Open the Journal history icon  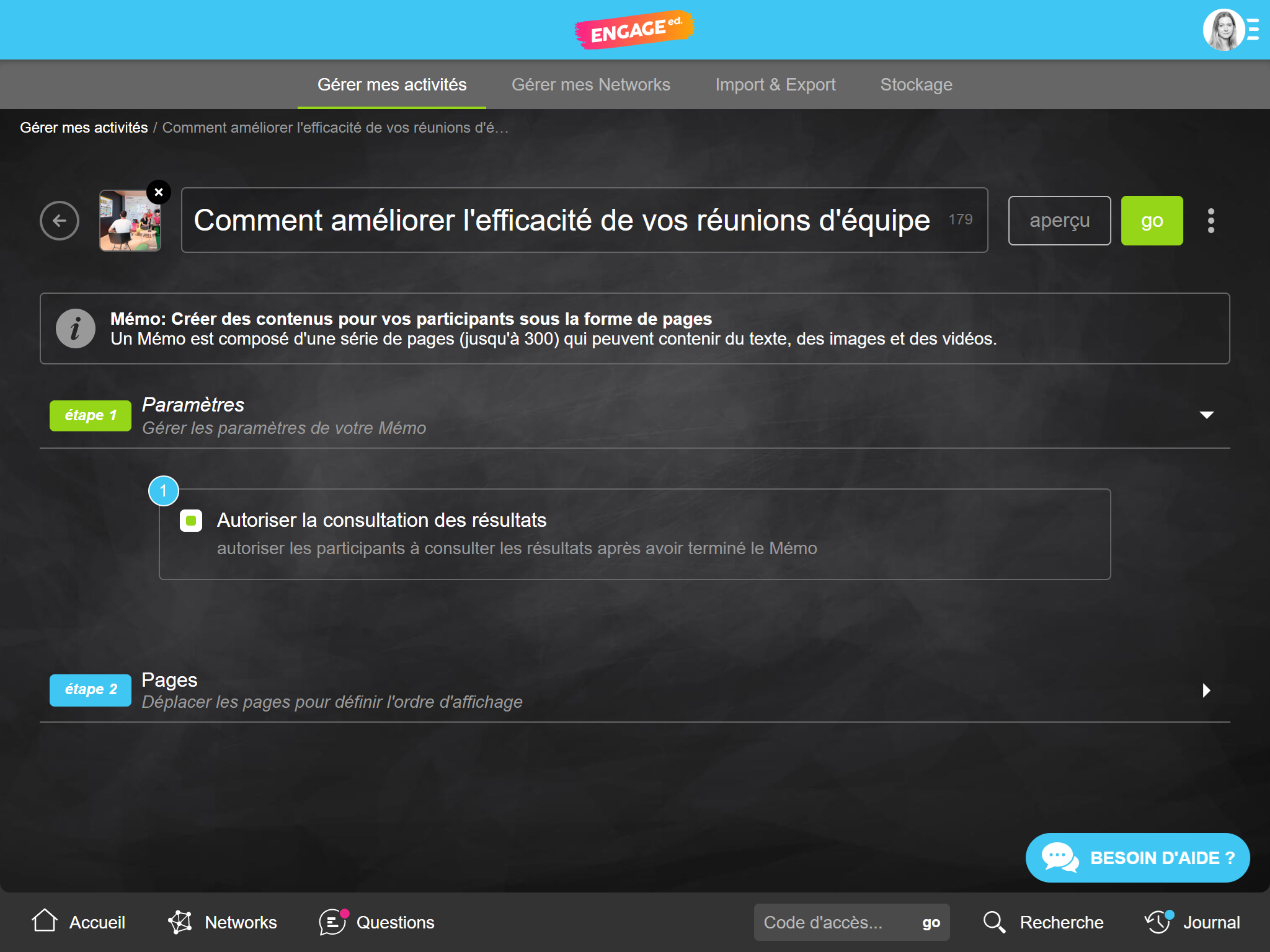pos(1158,922)
